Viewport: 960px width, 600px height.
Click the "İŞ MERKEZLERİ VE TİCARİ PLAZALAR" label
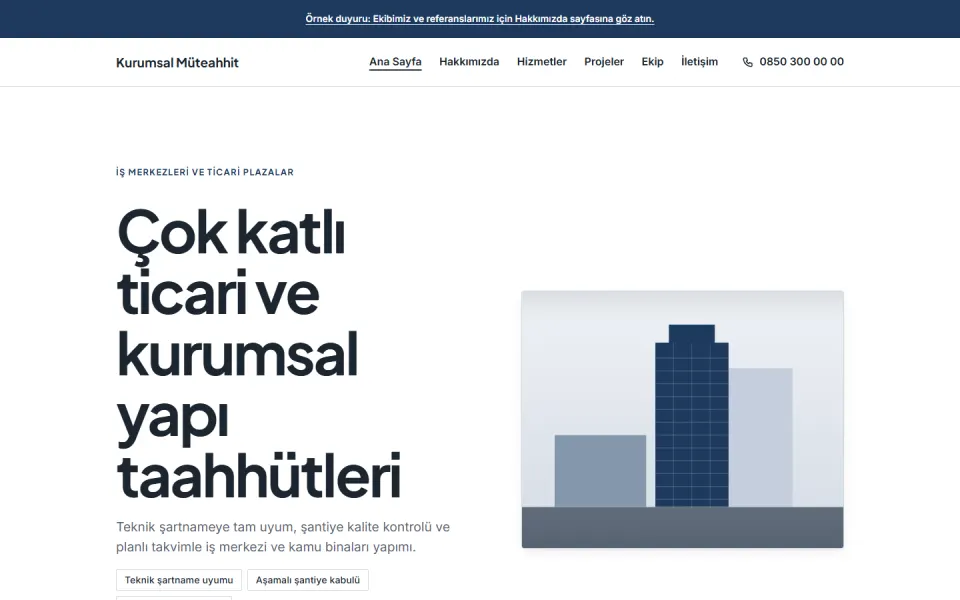pyautogui.click(x=205, y=172)
